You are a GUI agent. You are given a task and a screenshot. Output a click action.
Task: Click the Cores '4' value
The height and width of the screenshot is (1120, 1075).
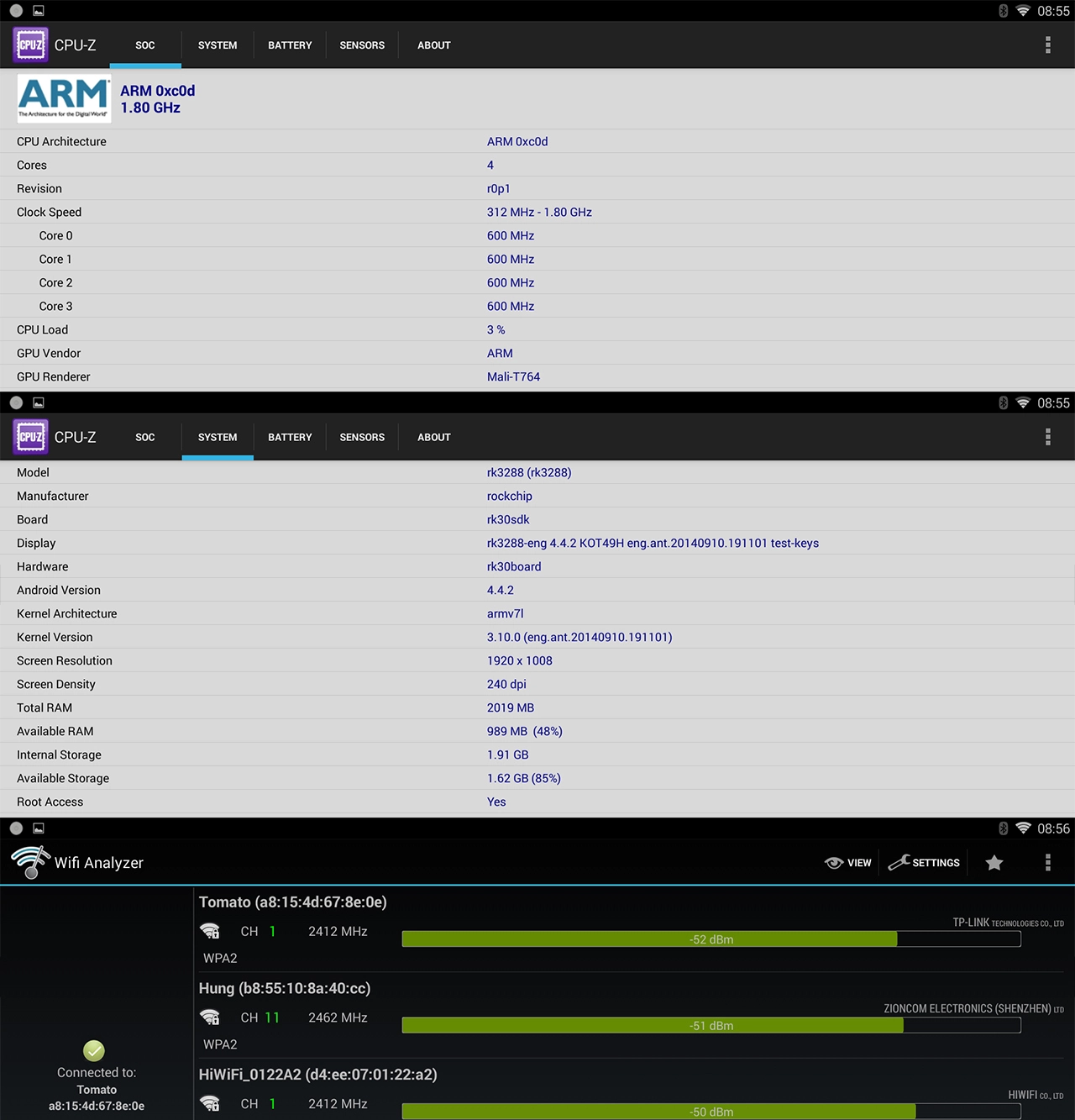click(490, 166)
